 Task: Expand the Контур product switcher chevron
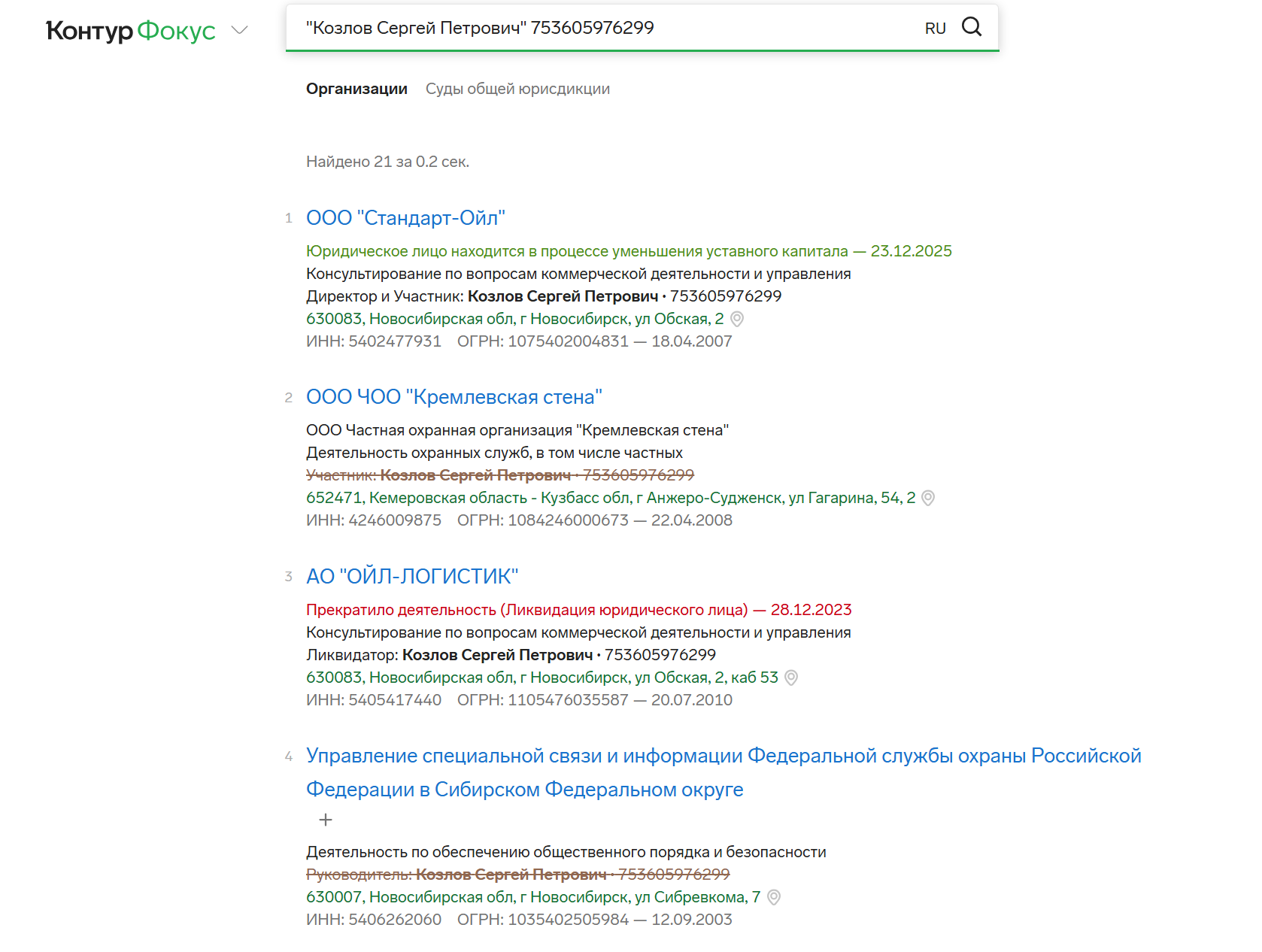(239, 30)
